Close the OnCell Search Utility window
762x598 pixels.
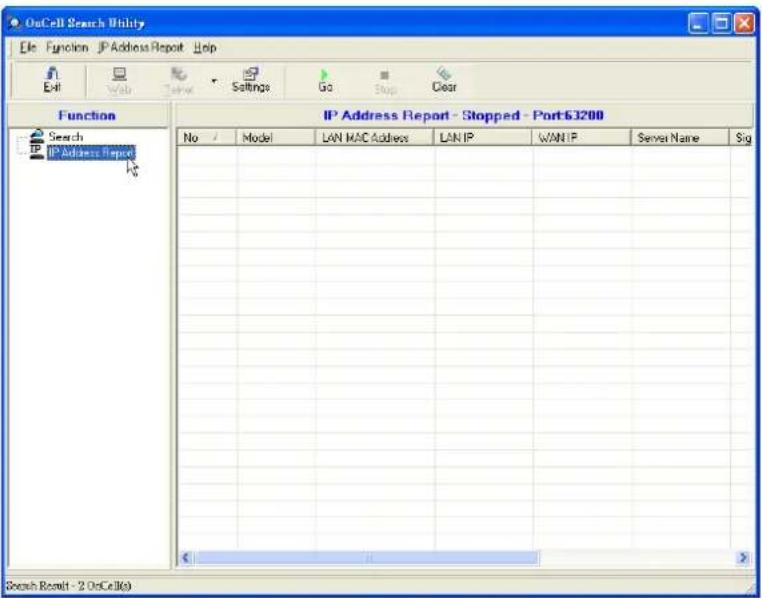tap(744, 23)
